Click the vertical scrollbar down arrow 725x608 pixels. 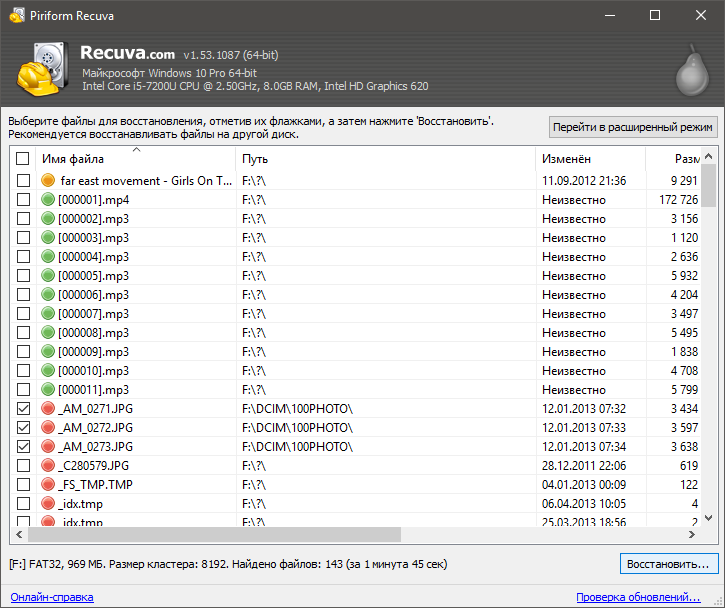coord(708,518)
